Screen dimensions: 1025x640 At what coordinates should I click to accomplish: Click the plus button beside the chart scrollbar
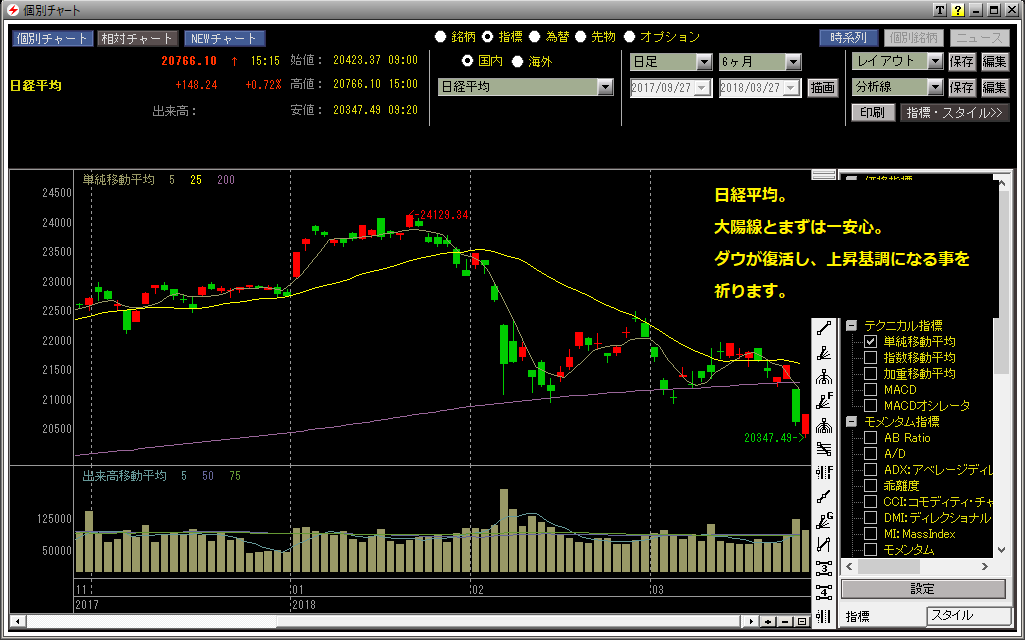767,621
